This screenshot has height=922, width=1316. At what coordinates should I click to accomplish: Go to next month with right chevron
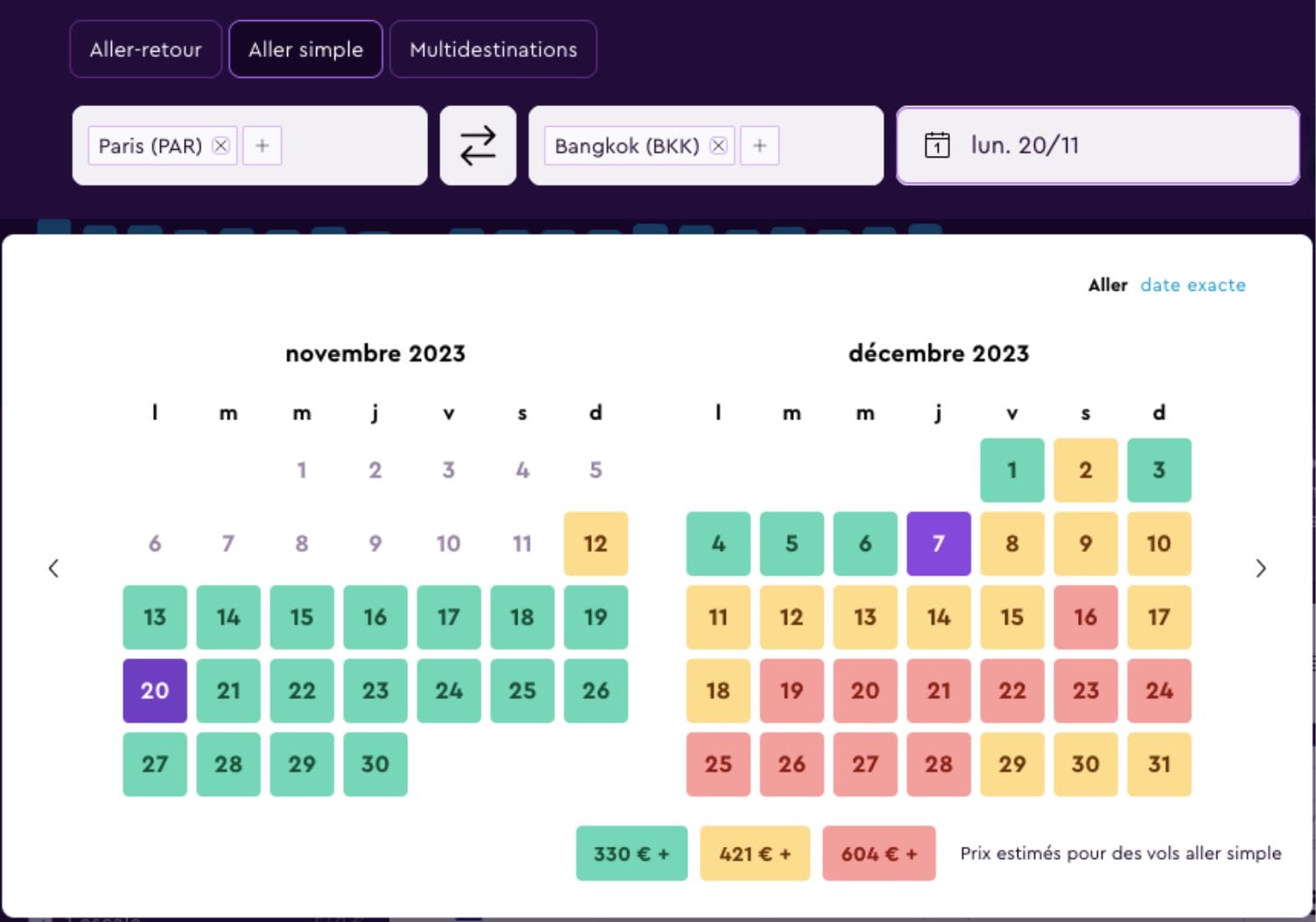(x=1261, y=568)
